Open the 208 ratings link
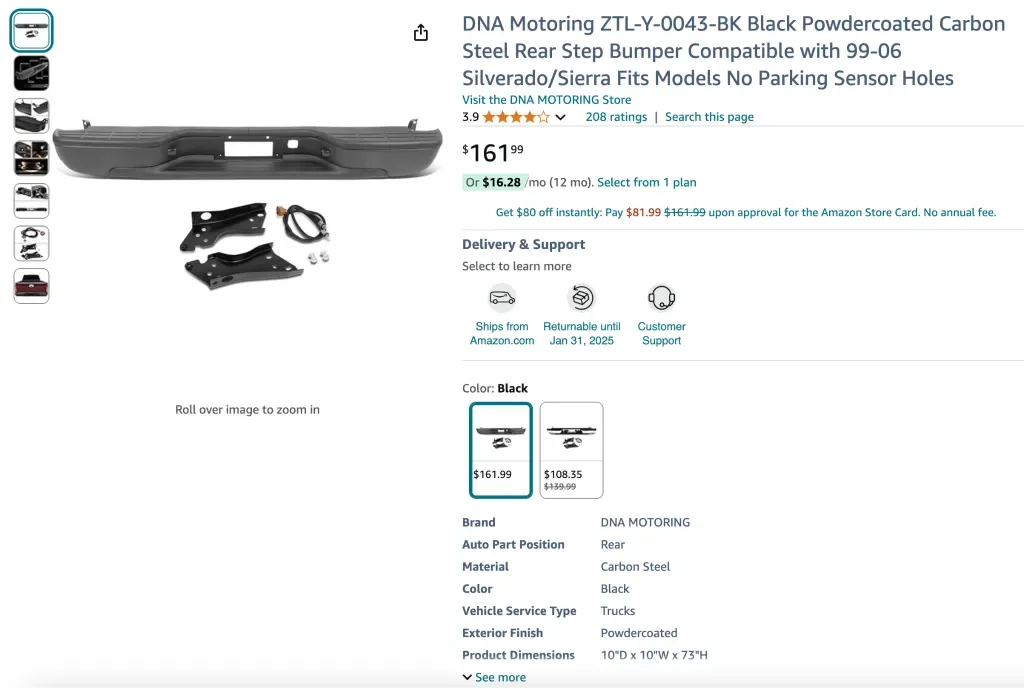This screenshot has height=688, width=1024. point(616,117)
